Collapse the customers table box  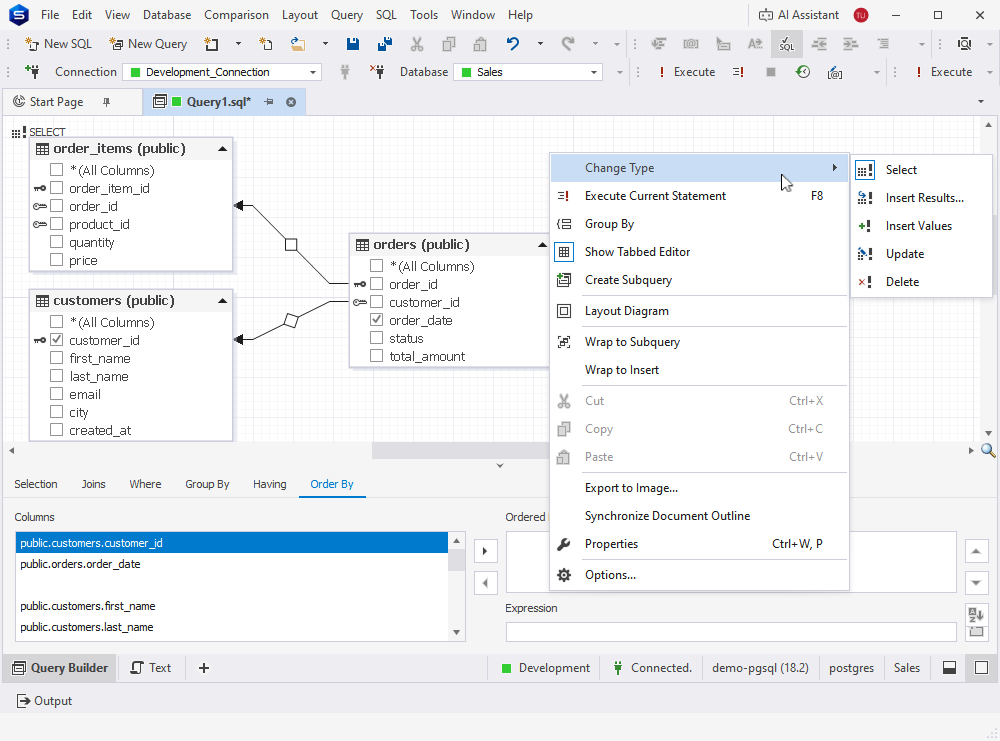tap(223, 300)
